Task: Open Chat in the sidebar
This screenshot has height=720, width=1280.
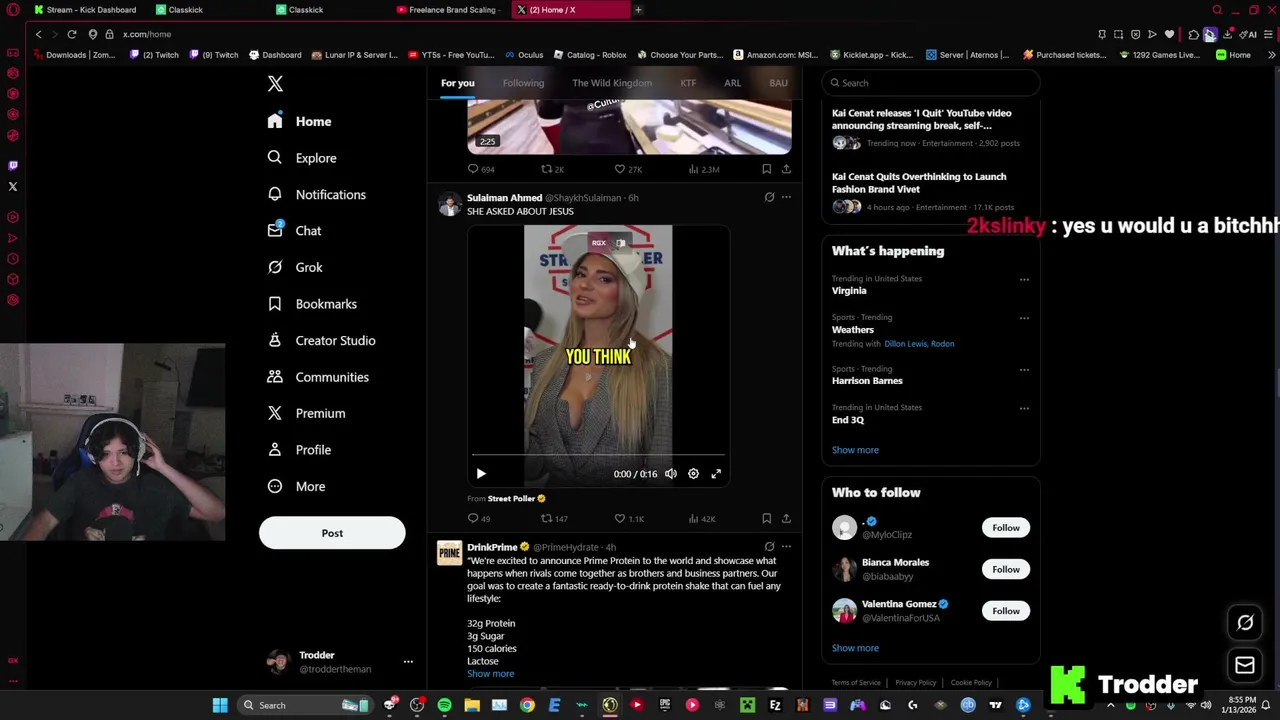Action: coord(294,231)
